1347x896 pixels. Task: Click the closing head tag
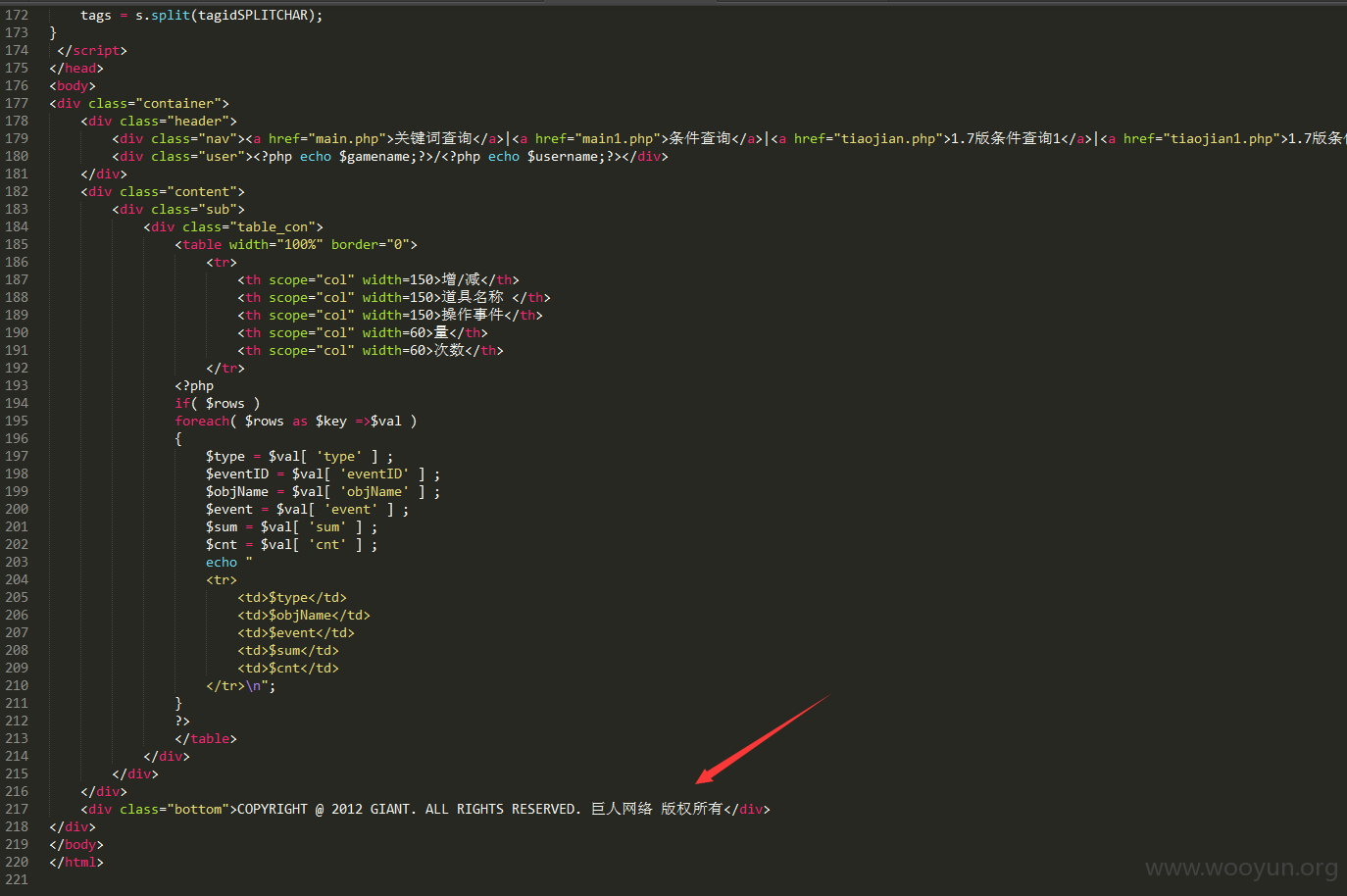[76, 68]
